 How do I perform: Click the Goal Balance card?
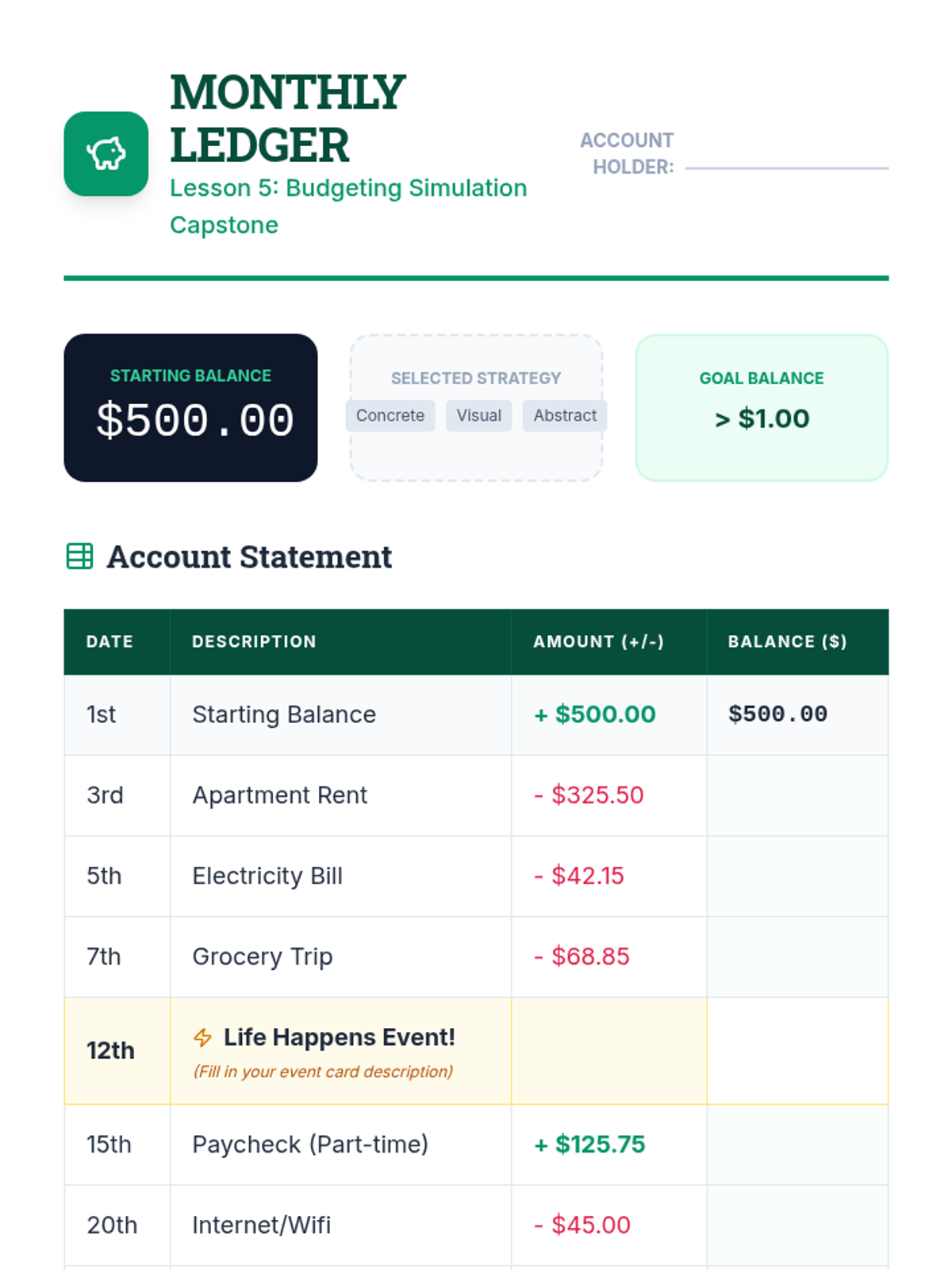762,408
